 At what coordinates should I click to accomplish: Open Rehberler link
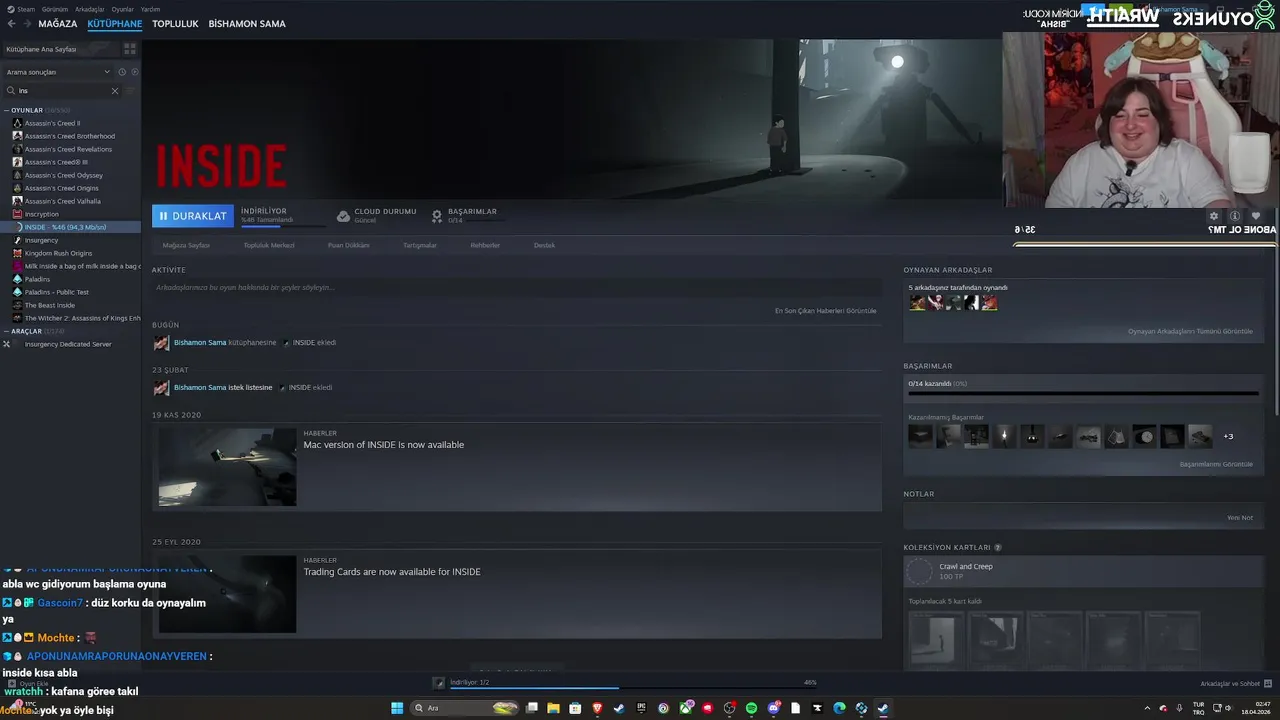point(485,245)
